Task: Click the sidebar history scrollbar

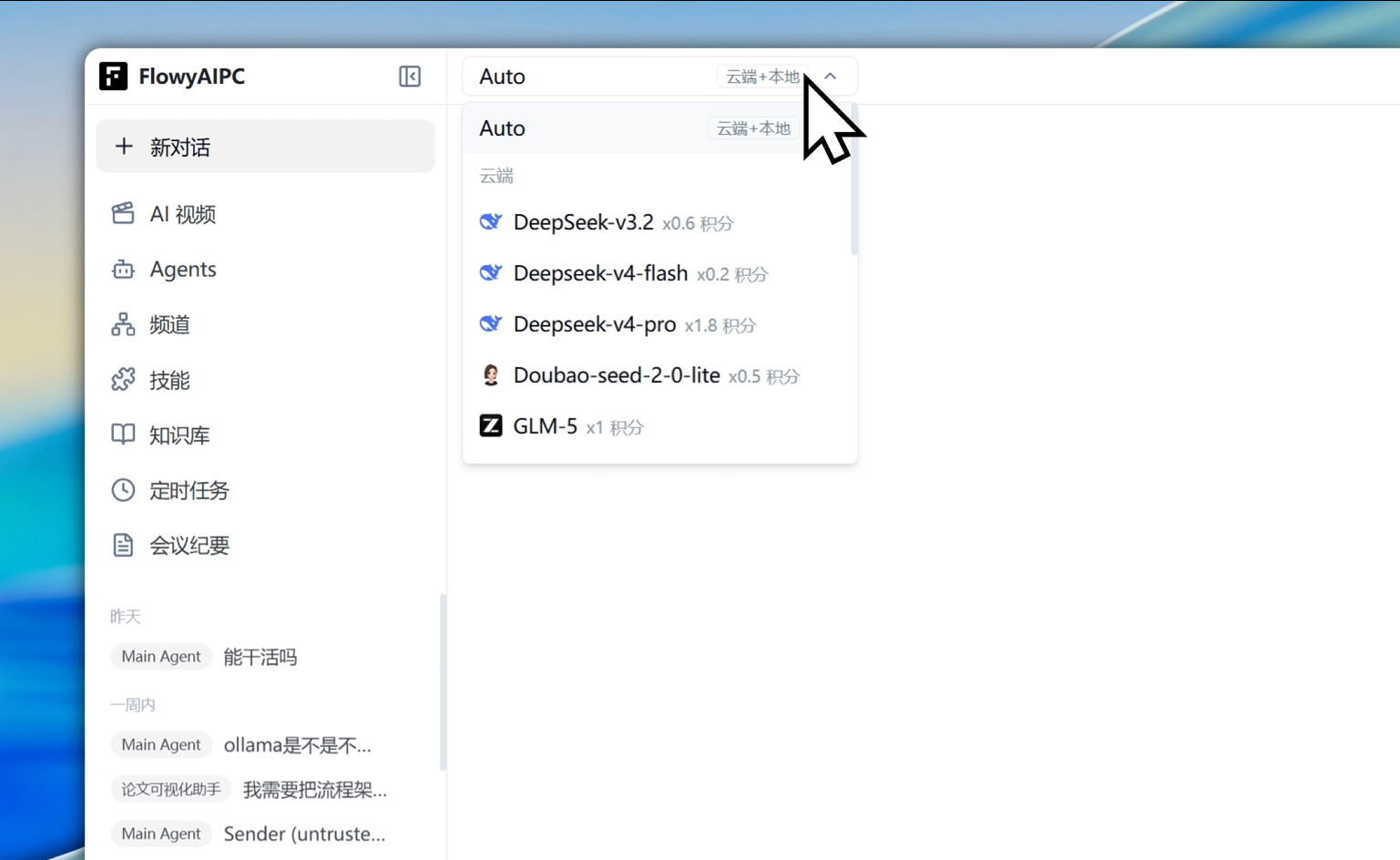Action: (444, 681)
